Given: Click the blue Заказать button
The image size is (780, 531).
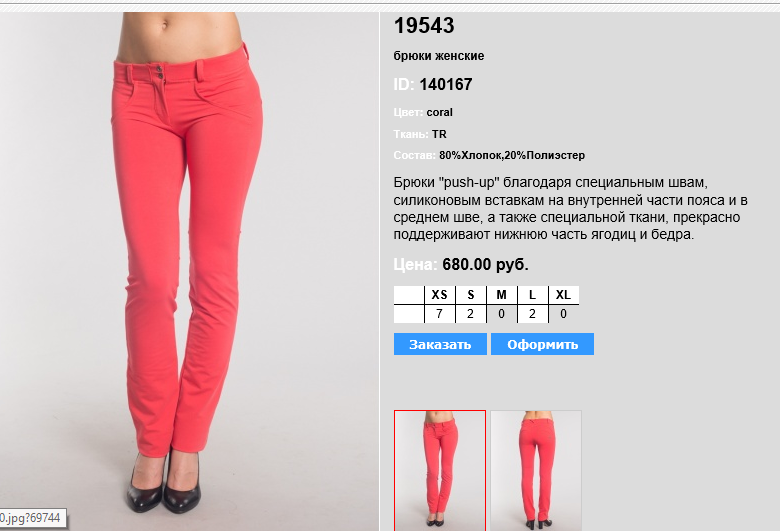Looking at the screenshot, I should click(440, 344).
